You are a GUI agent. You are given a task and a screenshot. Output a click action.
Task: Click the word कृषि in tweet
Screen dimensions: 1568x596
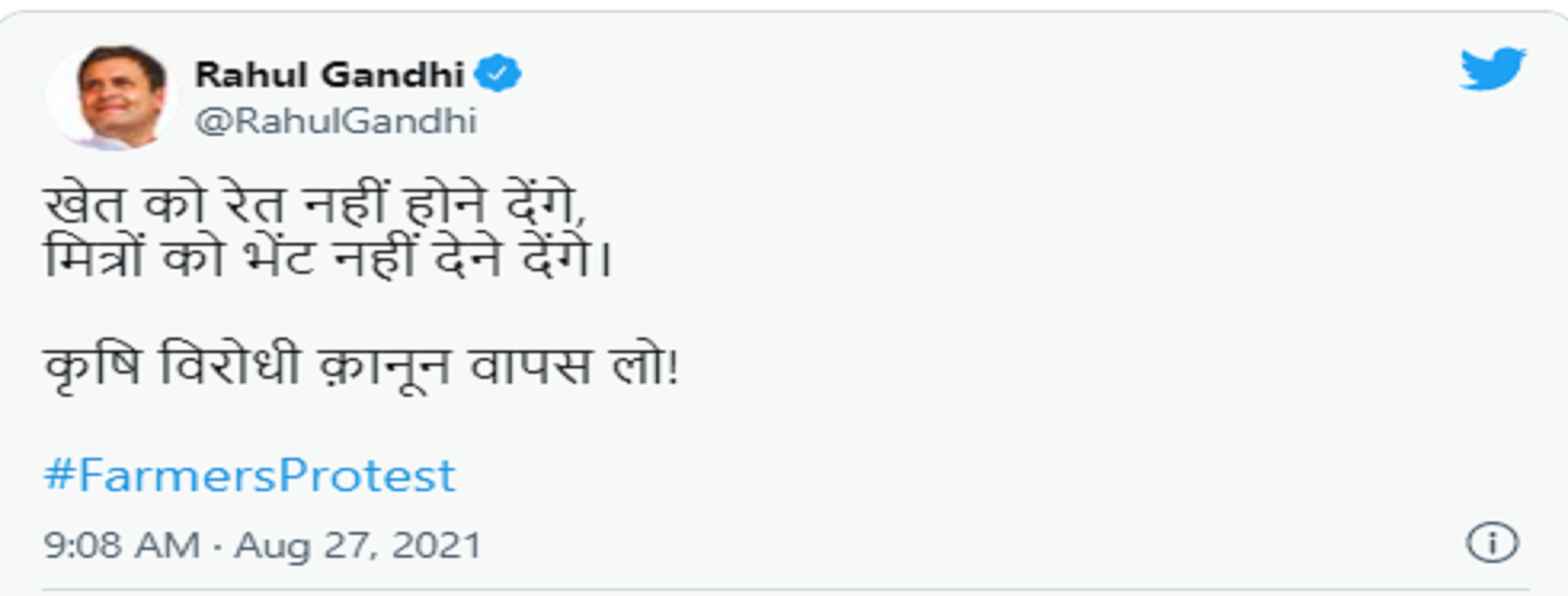tap(92, 370)
